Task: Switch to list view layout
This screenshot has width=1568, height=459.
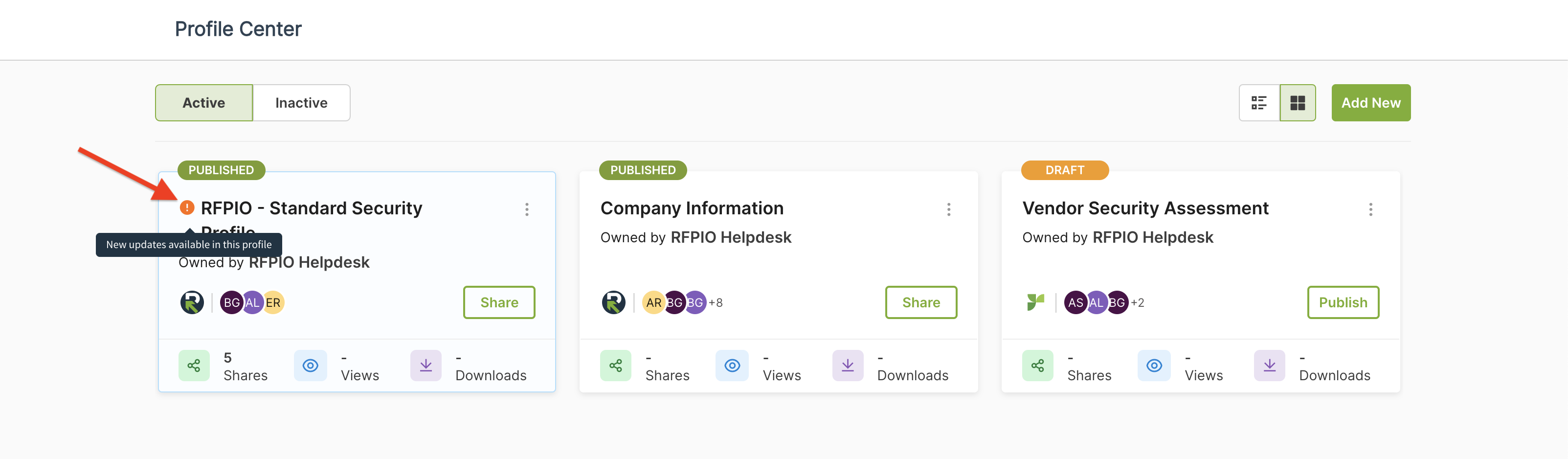Action: (x=1259, y=103)
